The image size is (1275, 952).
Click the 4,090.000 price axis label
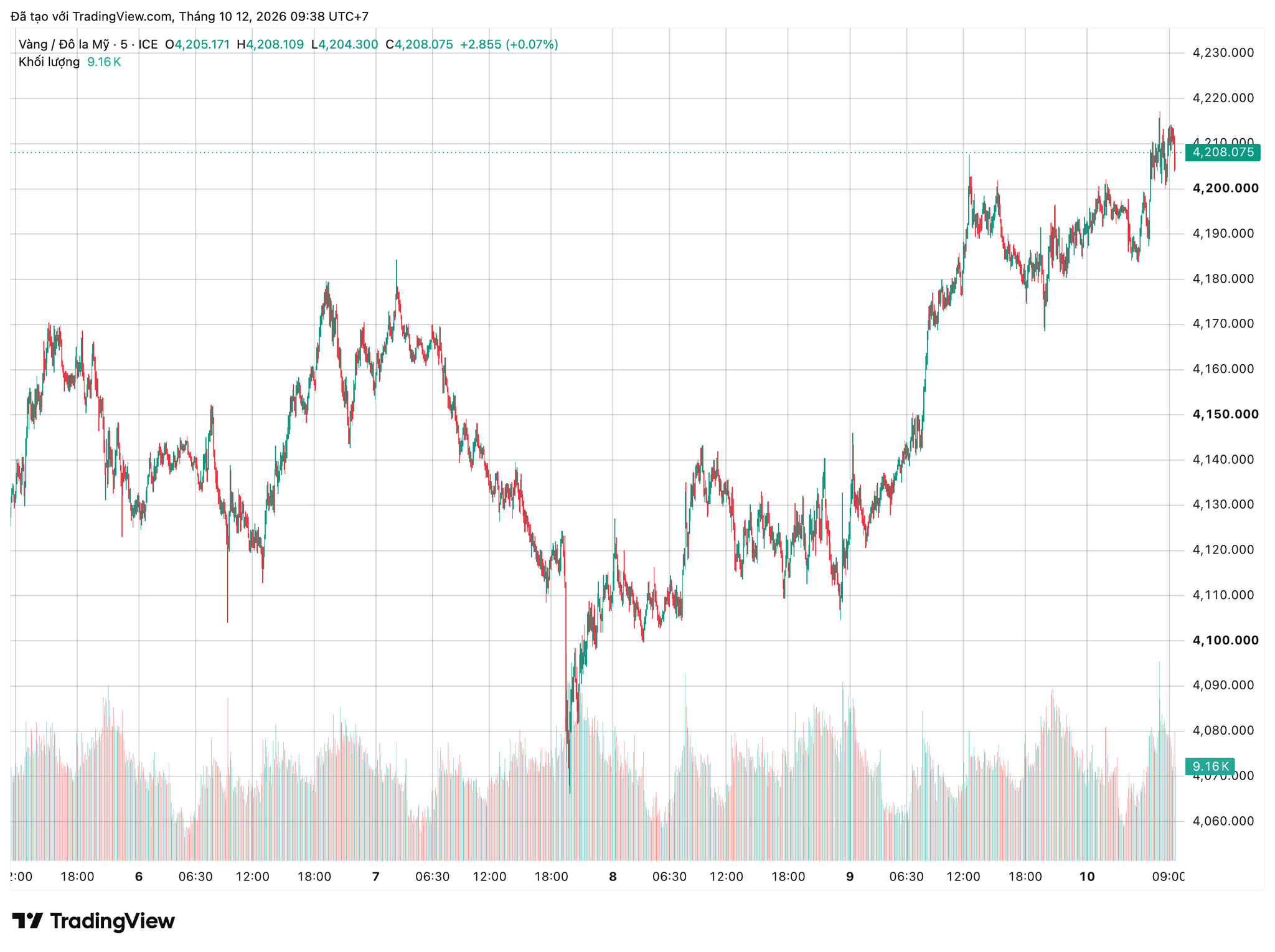1223,685
